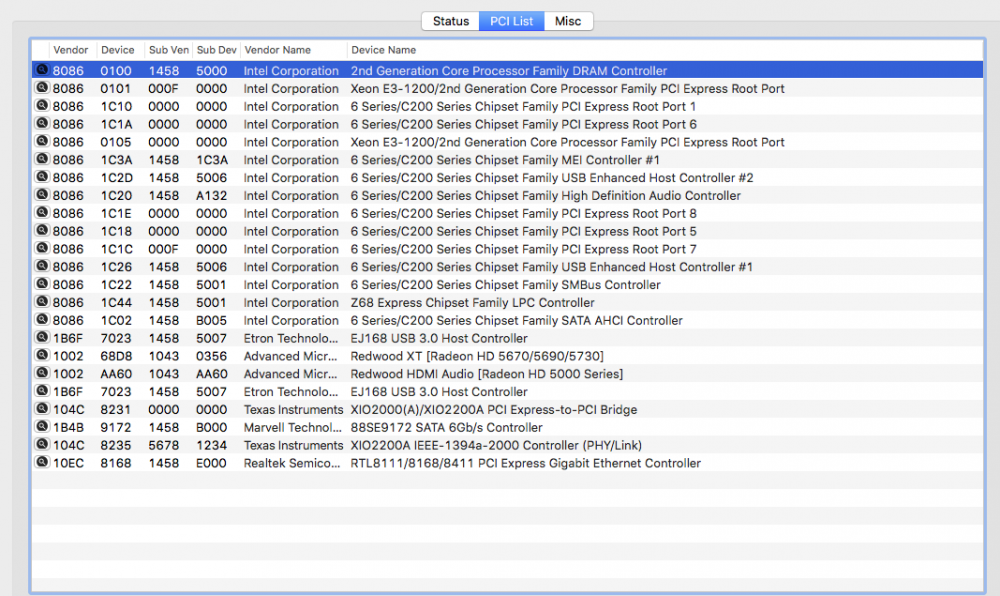This screenshot has width=1000, height=596.
Task: Select the RTL8111/8168/8411 Gigabit Ethernet Controller text
Action: coord(526,463)
